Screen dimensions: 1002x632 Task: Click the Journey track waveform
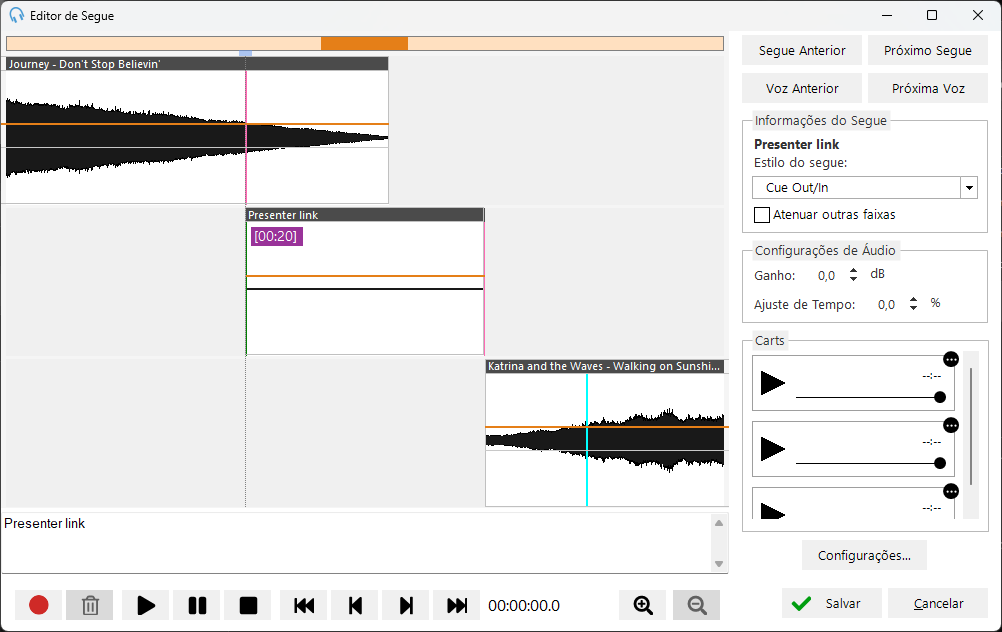click(197, 137)
